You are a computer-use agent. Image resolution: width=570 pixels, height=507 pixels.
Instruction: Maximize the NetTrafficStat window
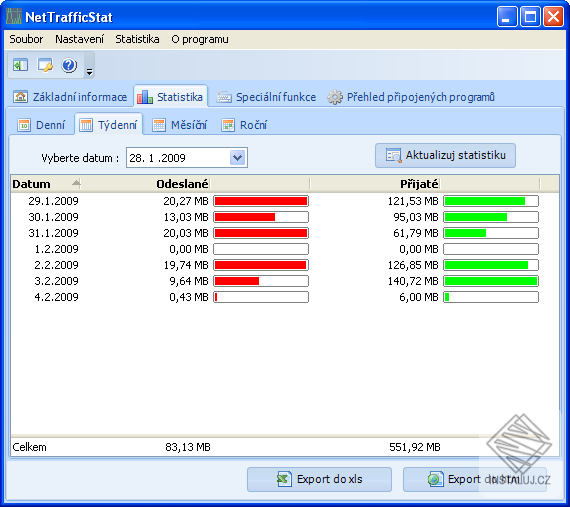pyautogui.click(x=530, y=17)
